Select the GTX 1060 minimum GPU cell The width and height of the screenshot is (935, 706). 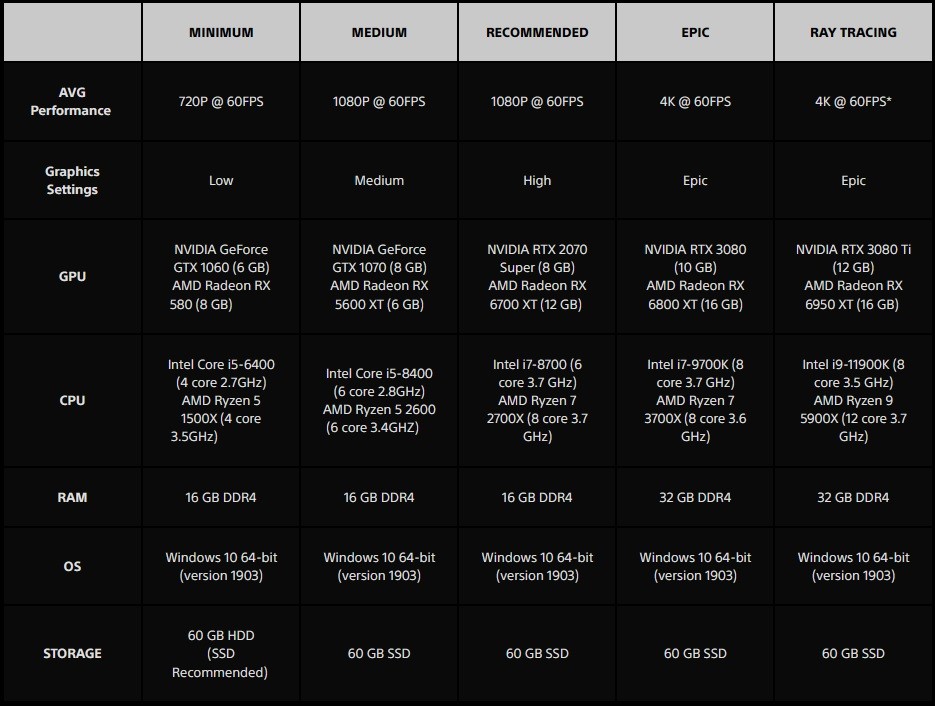[221, 277]
